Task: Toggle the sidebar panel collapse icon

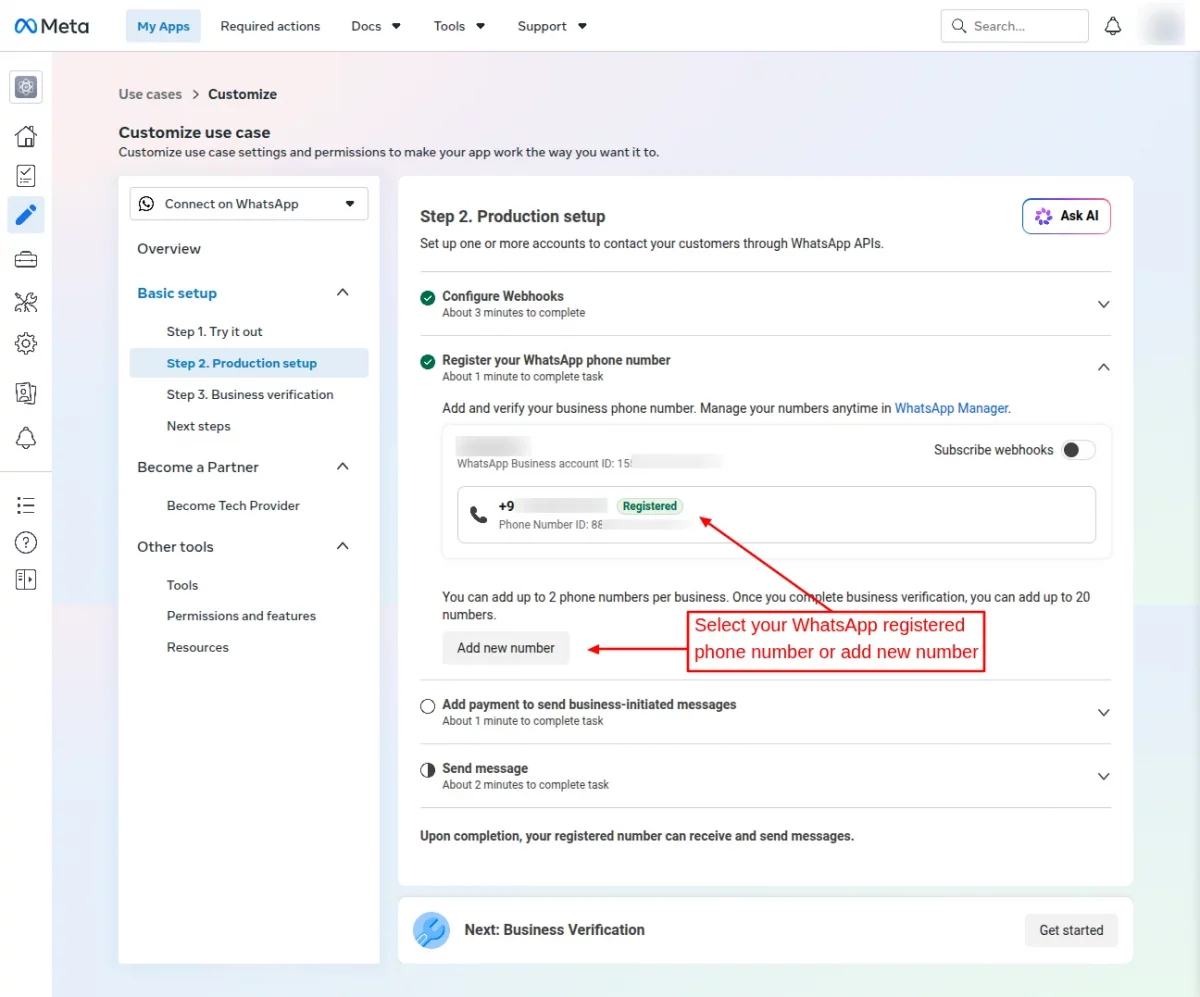Action: coord(26,579)
